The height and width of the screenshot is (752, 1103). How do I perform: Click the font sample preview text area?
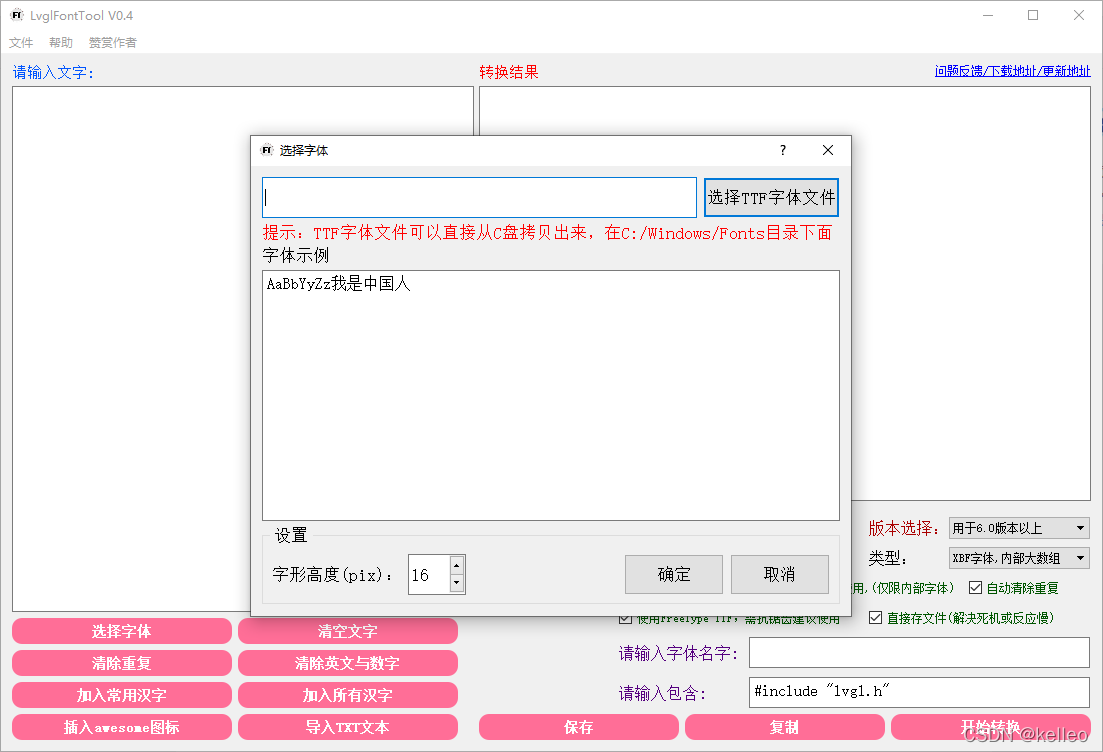point(551,395)
